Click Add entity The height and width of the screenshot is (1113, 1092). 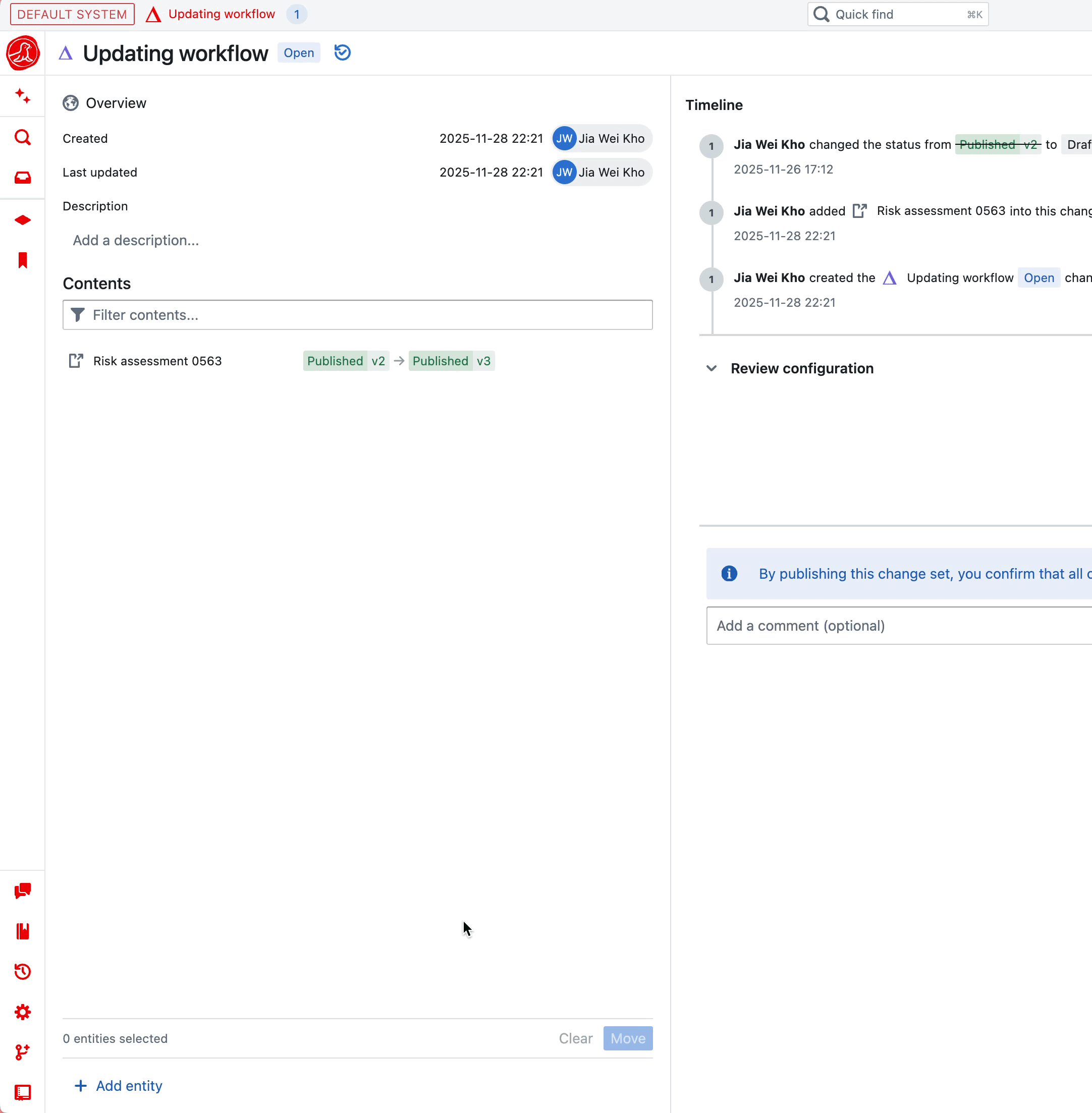click(x=118, y=1085)
